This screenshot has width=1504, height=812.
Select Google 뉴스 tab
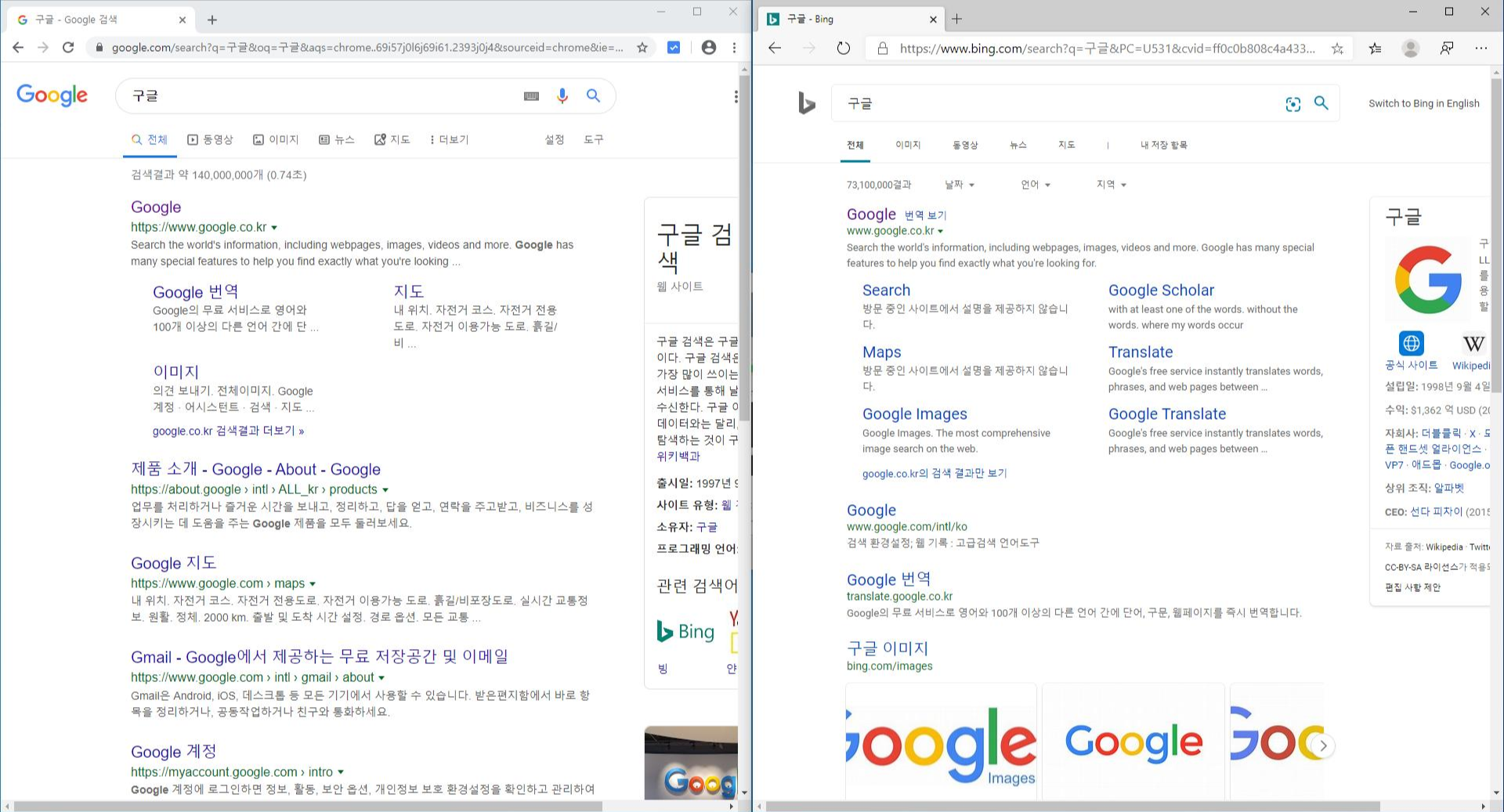pyautogui.click(x=337, y=139)
